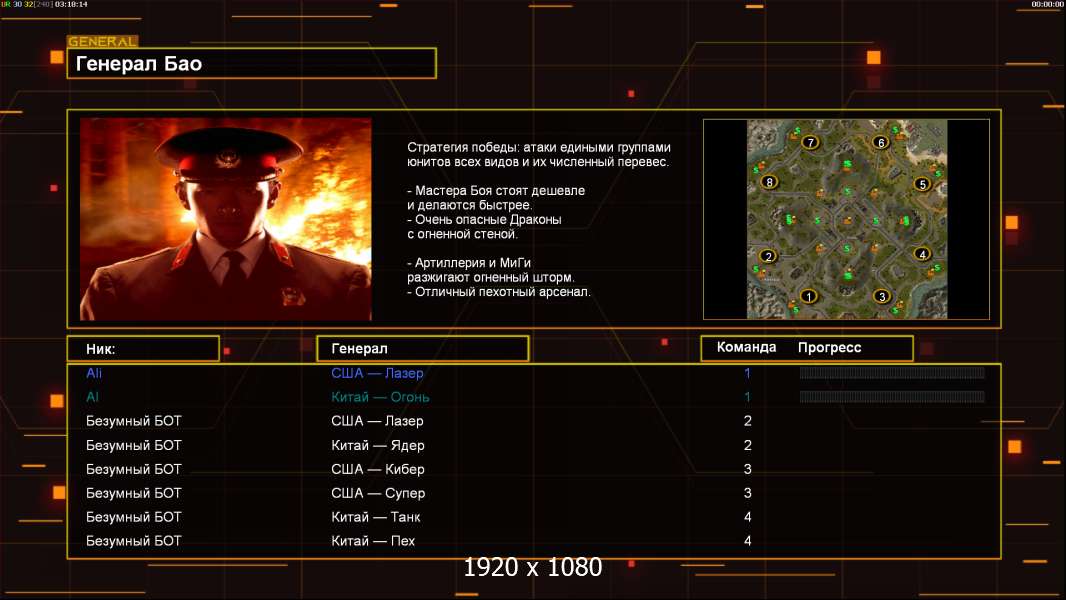Image resolution: width=1066 pixels, height=600 pixels.
Task: Pick start position 3 on minimap
Action: (x=882, y=296)
